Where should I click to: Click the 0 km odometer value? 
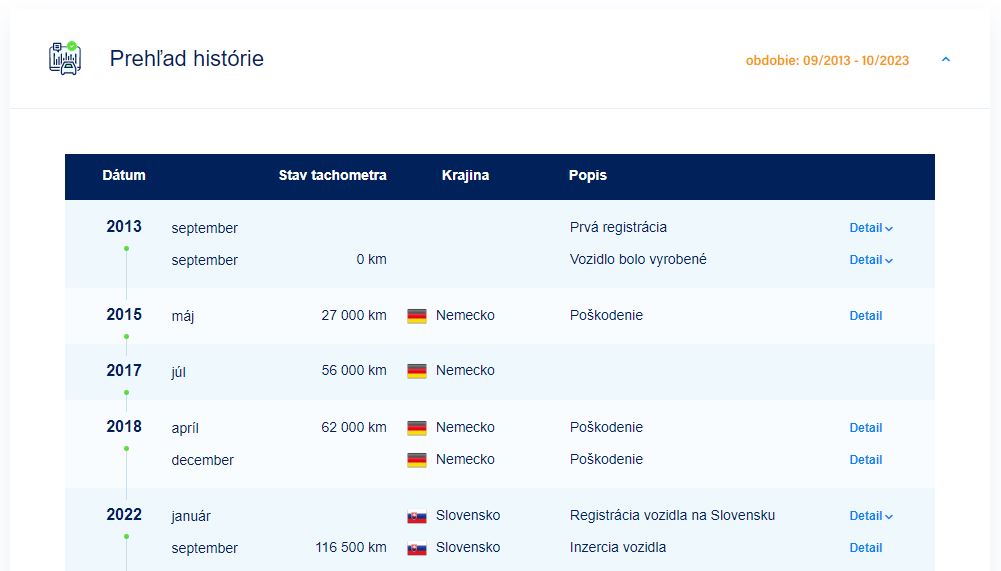pos(372,259)
